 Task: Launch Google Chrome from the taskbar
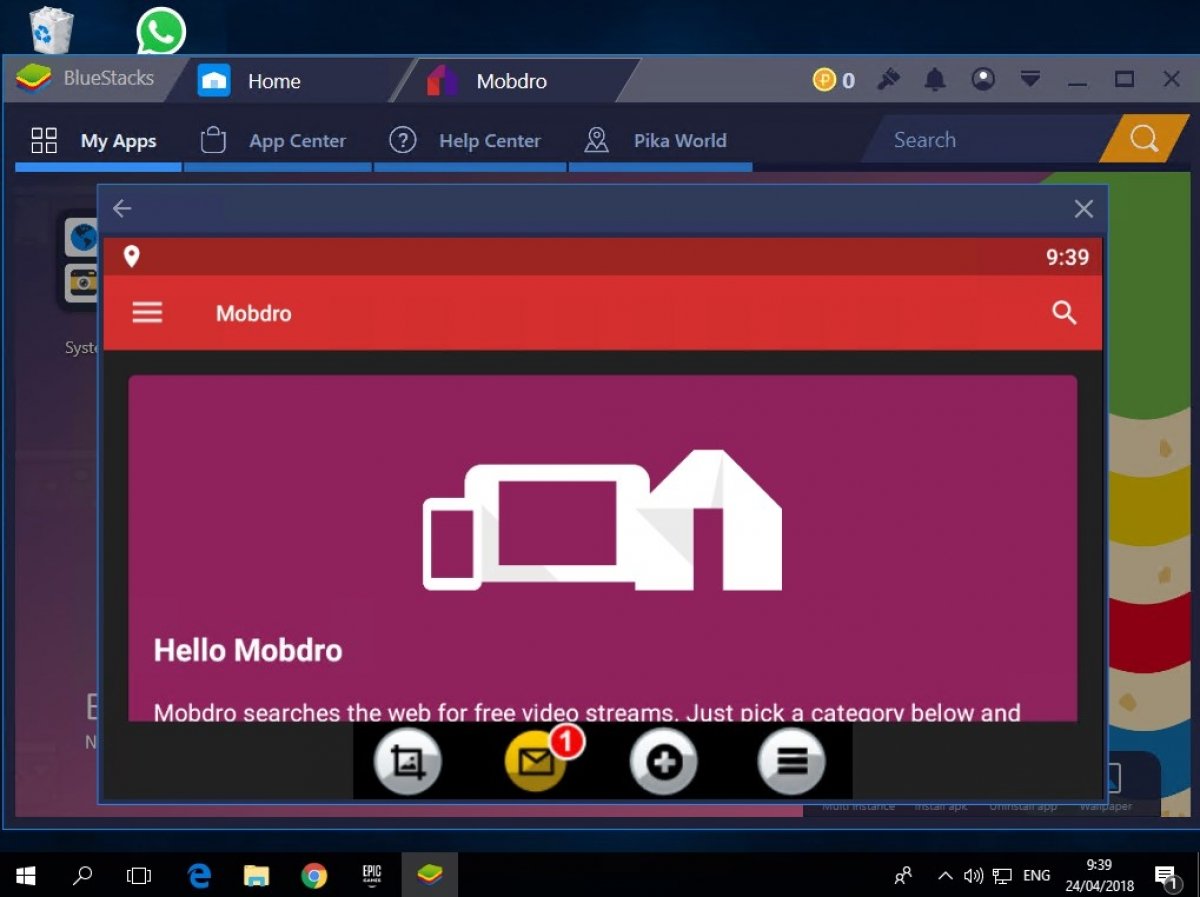(314, 876)
